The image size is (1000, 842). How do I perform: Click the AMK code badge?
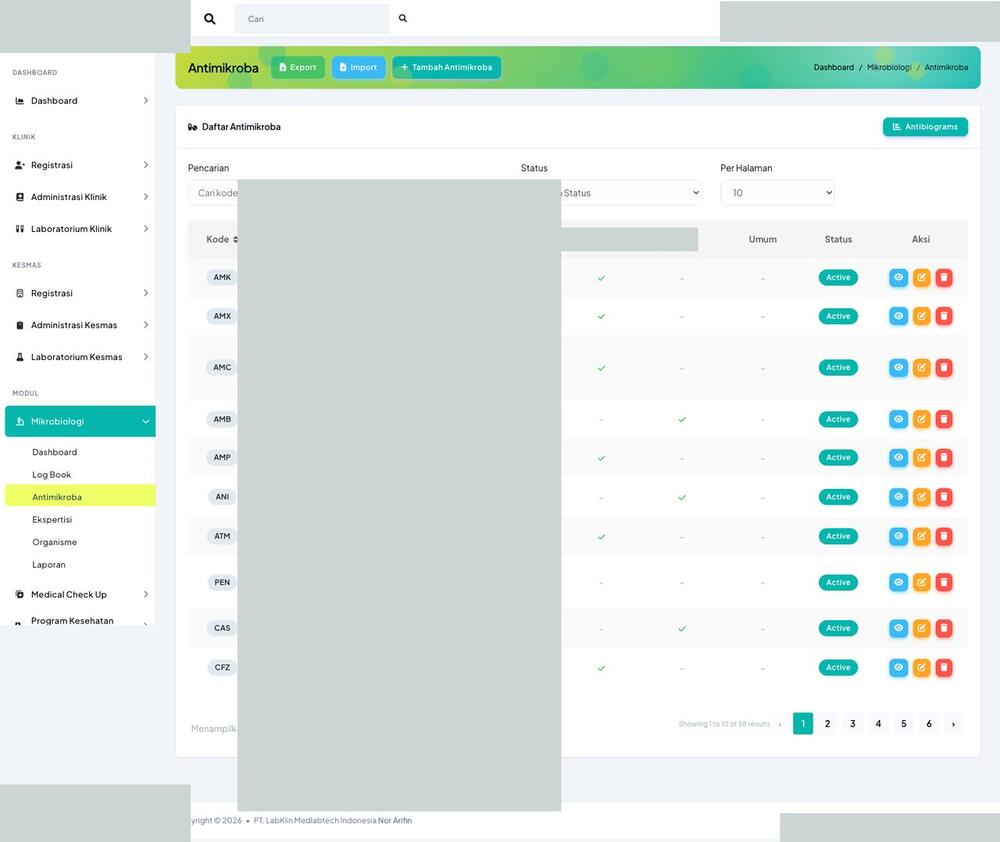pos(222,277)
